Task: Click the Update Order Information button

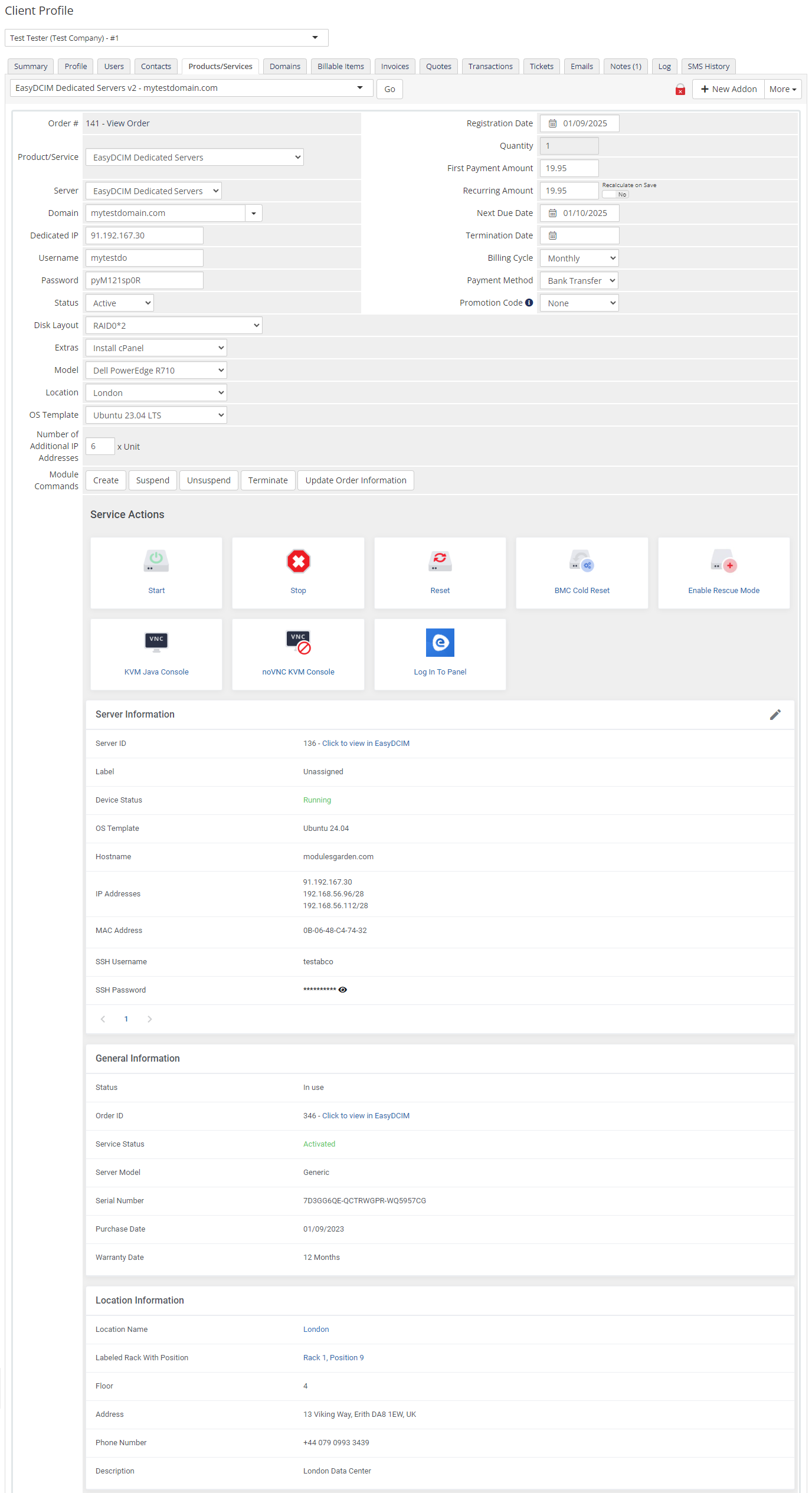Action: (x=356, y=480)
